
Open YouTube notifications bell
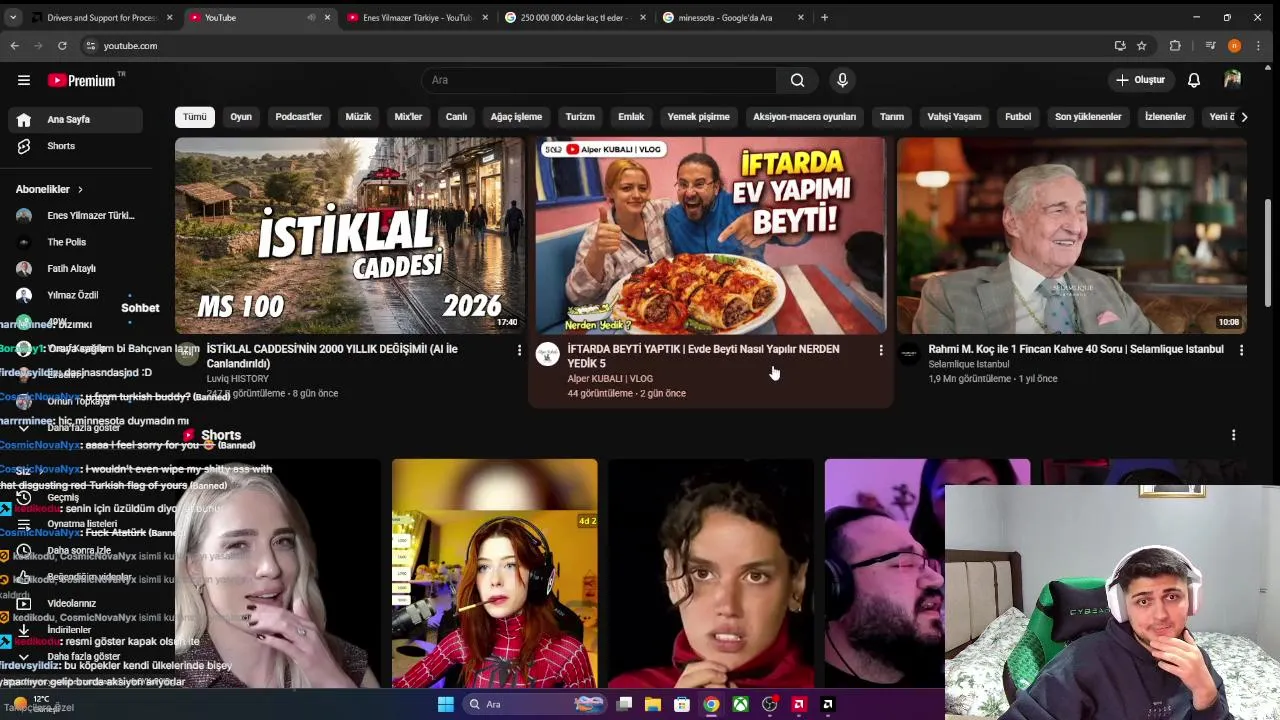click(x=1194, y=80)
